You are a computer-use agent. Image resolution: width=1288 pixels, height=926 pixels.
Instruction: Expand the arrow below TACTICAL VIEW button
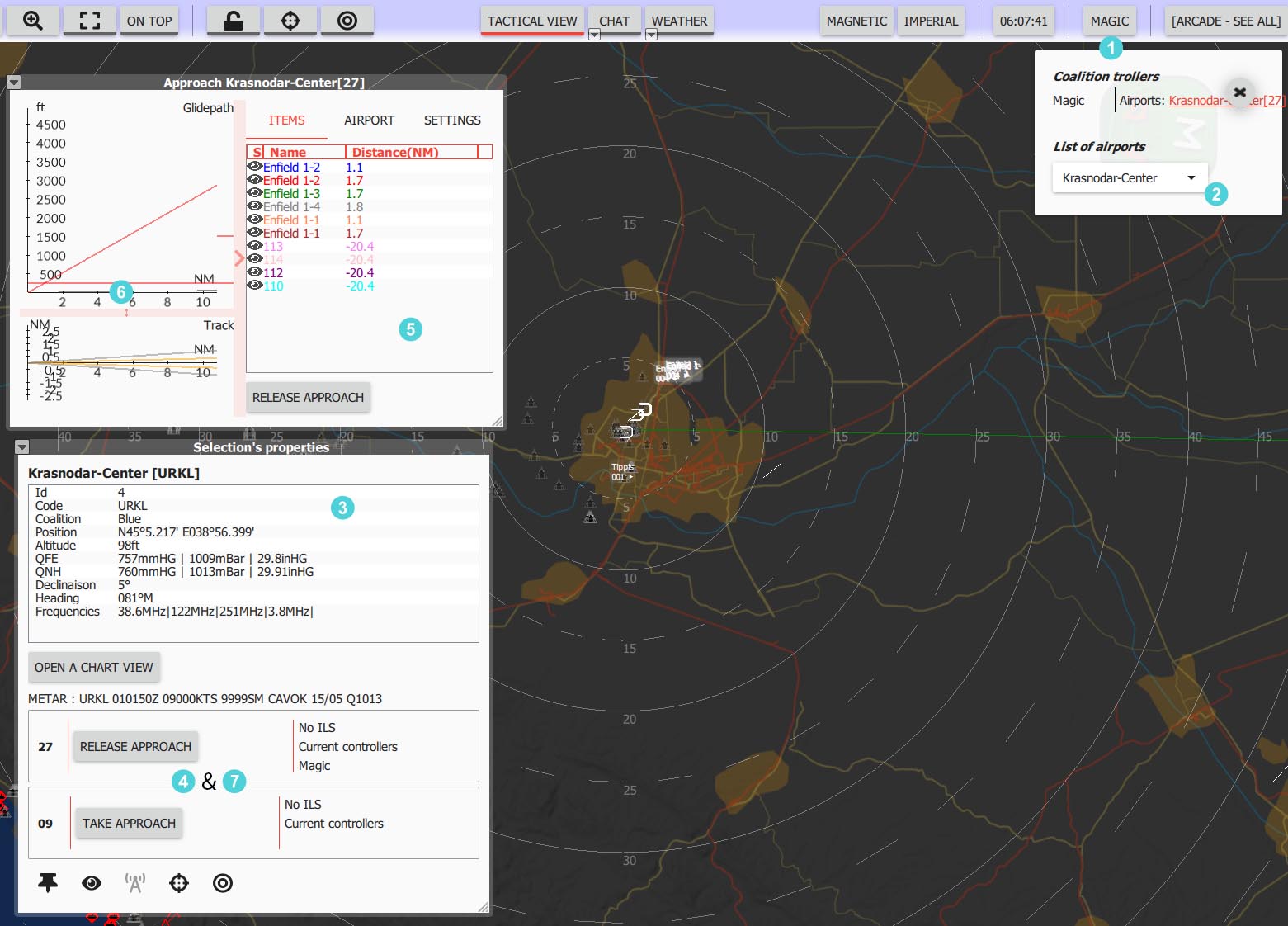point(594,35)
